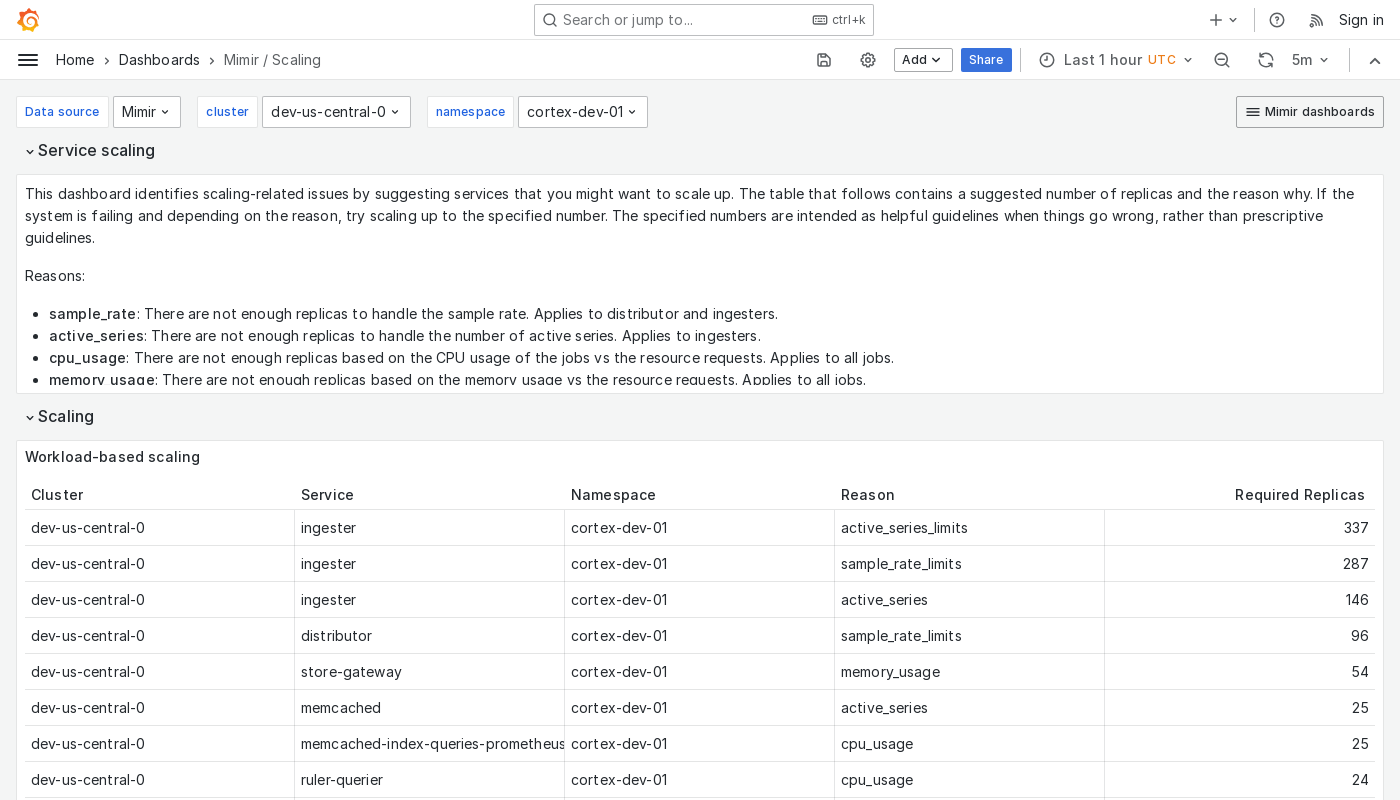Save the dashboard using the save icon

pyautogui.click(x=824, y=60)
